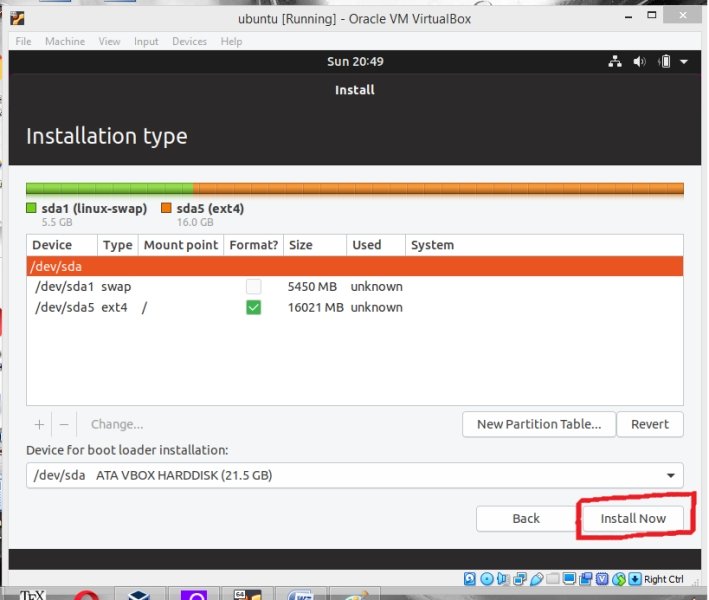Click the green sda1 legend swatch

coord(31,208)
